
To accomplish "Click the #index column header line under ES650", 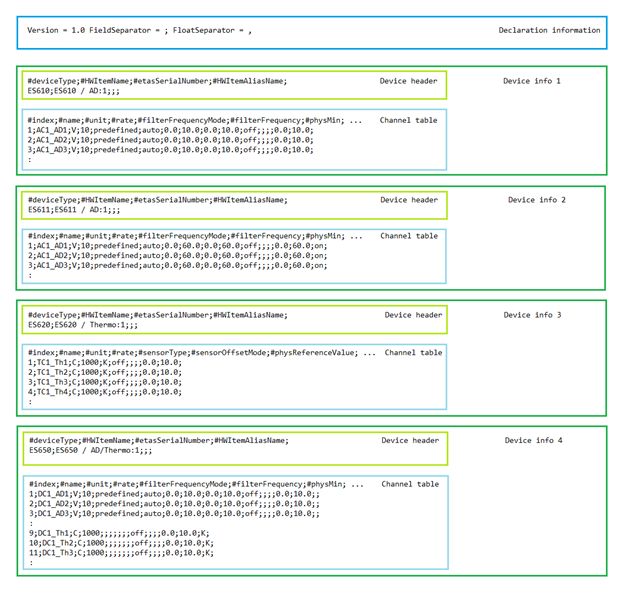I will (x=196, y=484).
